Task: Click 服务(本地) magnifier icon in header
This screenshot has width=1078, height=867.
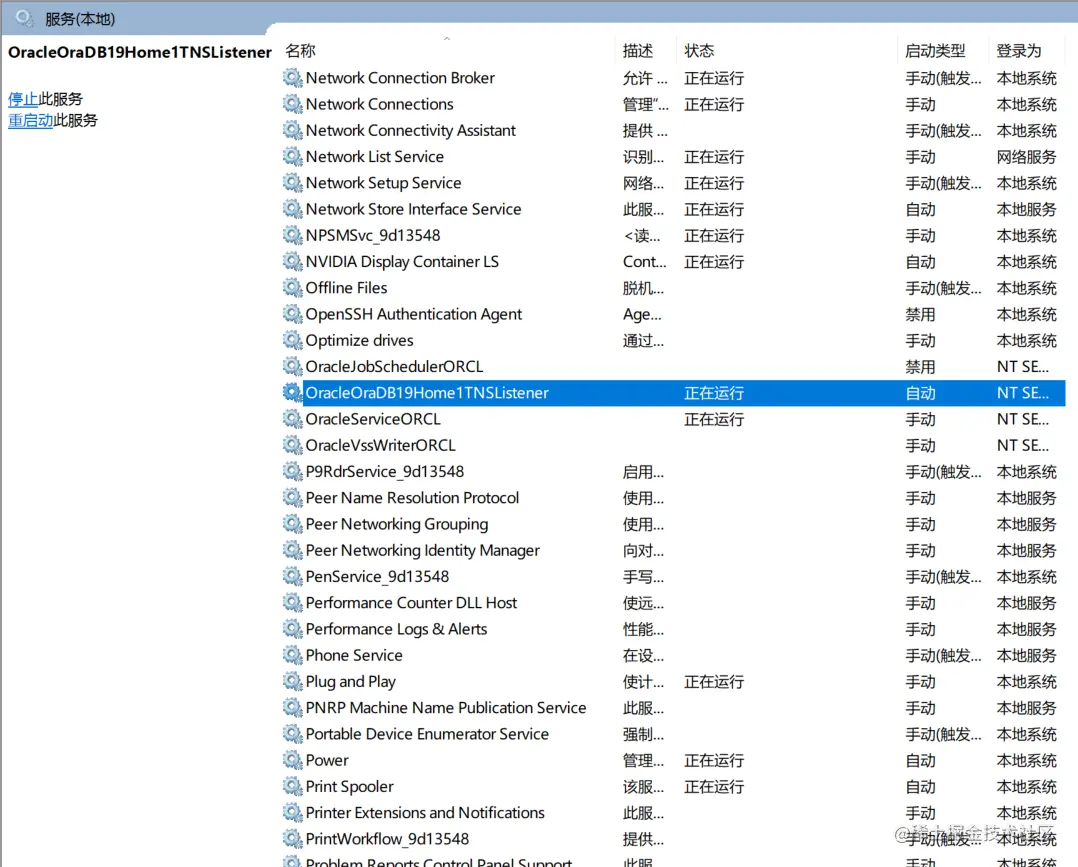Action: point(25,19)
